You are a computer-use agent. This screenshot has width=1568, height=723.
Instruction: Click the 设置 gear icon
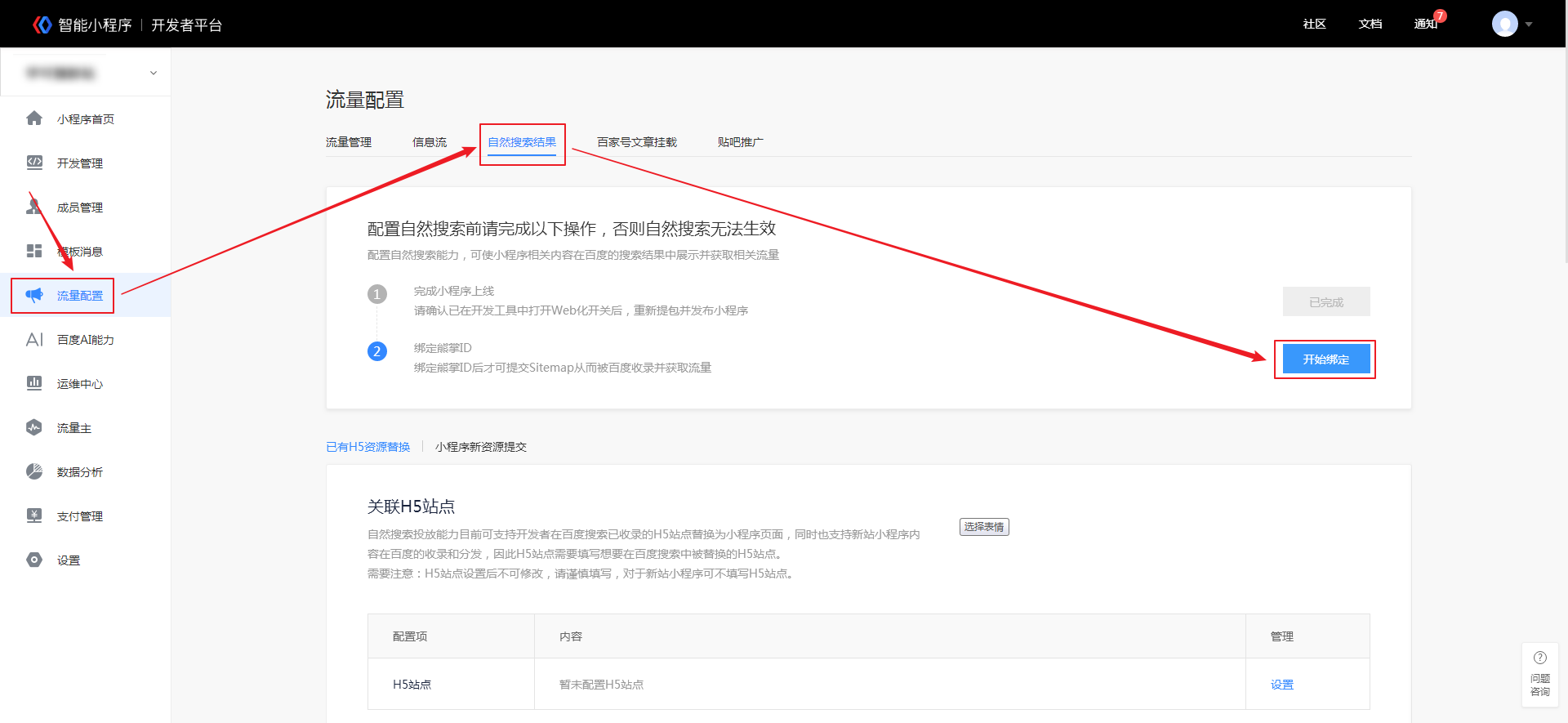pyautogui.click(x=34, y=560)
